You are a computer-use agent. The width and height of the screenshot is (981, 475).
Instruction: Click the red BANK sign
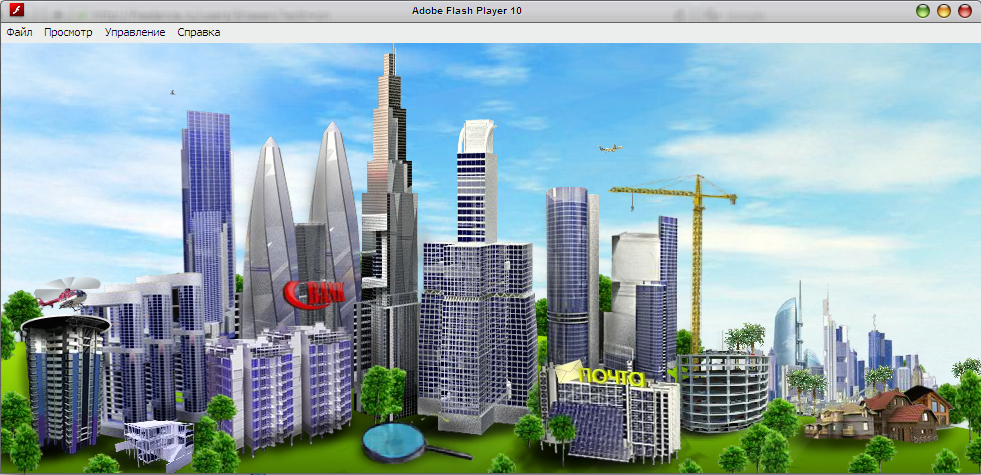pyautogui.click(x=314, y=294)
